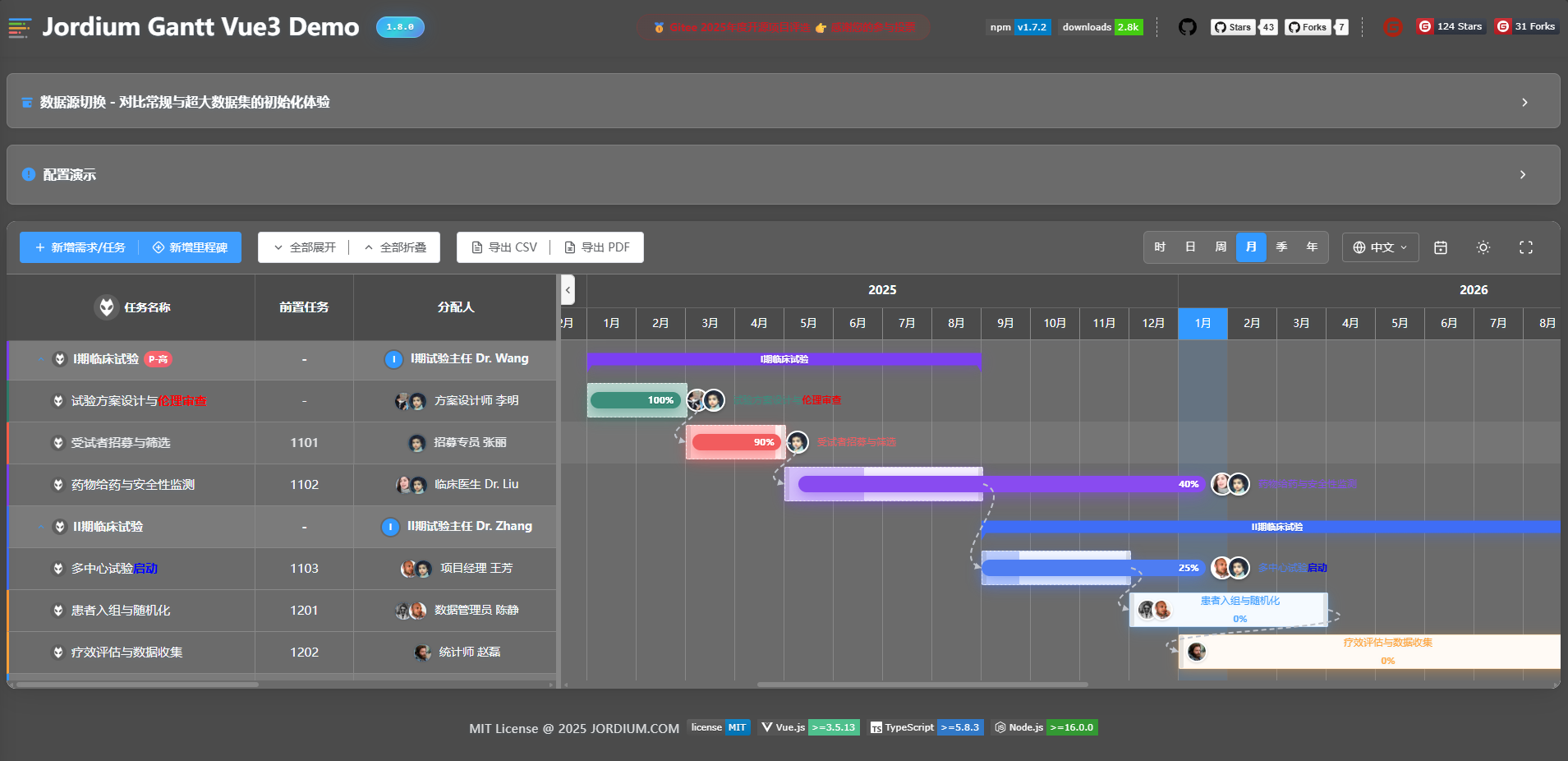Click the red 90% progress bar

[735, 442]
